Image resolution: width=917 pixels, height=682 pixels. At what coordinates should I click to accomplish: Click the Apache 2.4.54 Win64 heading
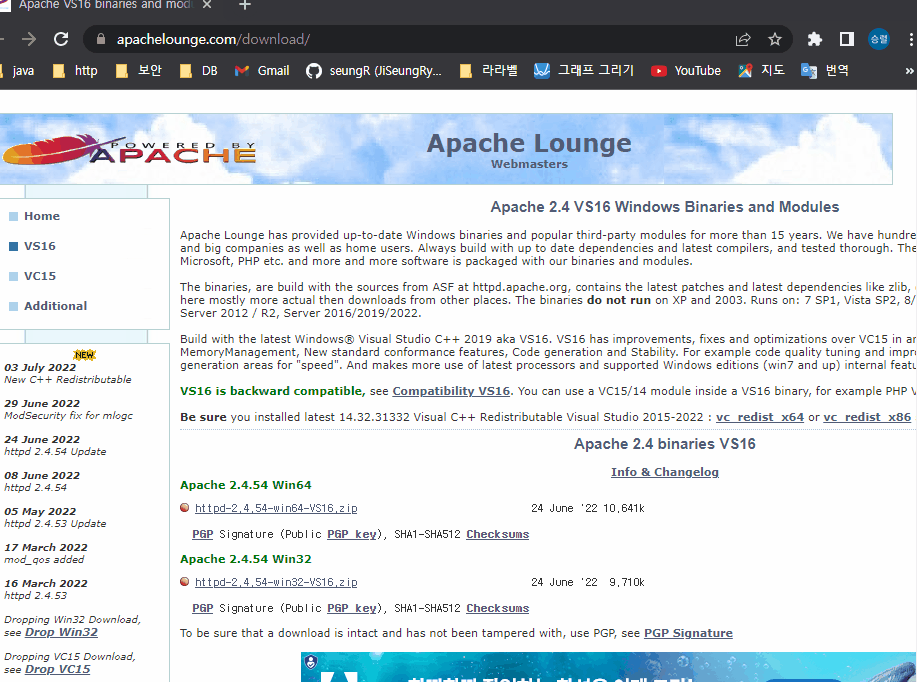coord(246,485)
